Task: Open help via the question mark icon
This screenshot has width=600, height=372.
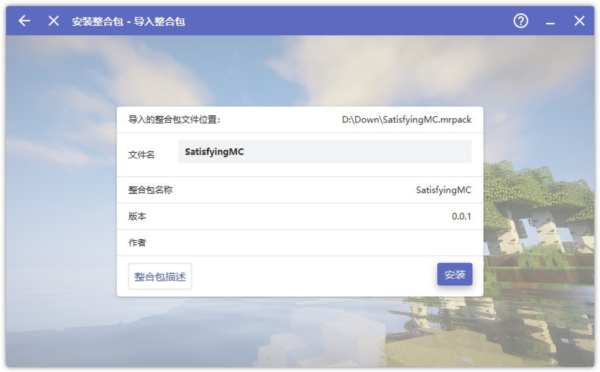Action: point(521,21)
